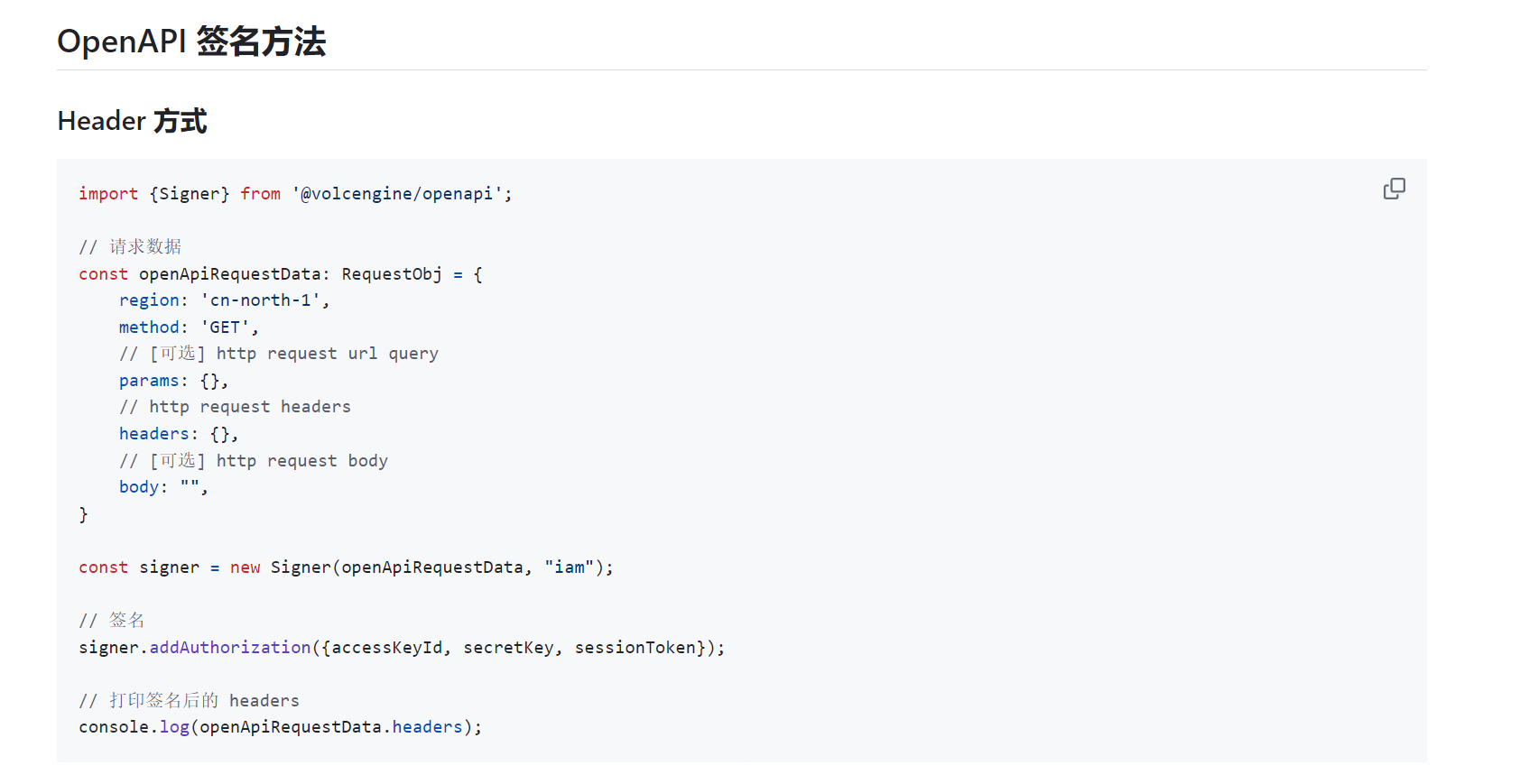Click the "headers" property key in the object

tap(154, 434)
